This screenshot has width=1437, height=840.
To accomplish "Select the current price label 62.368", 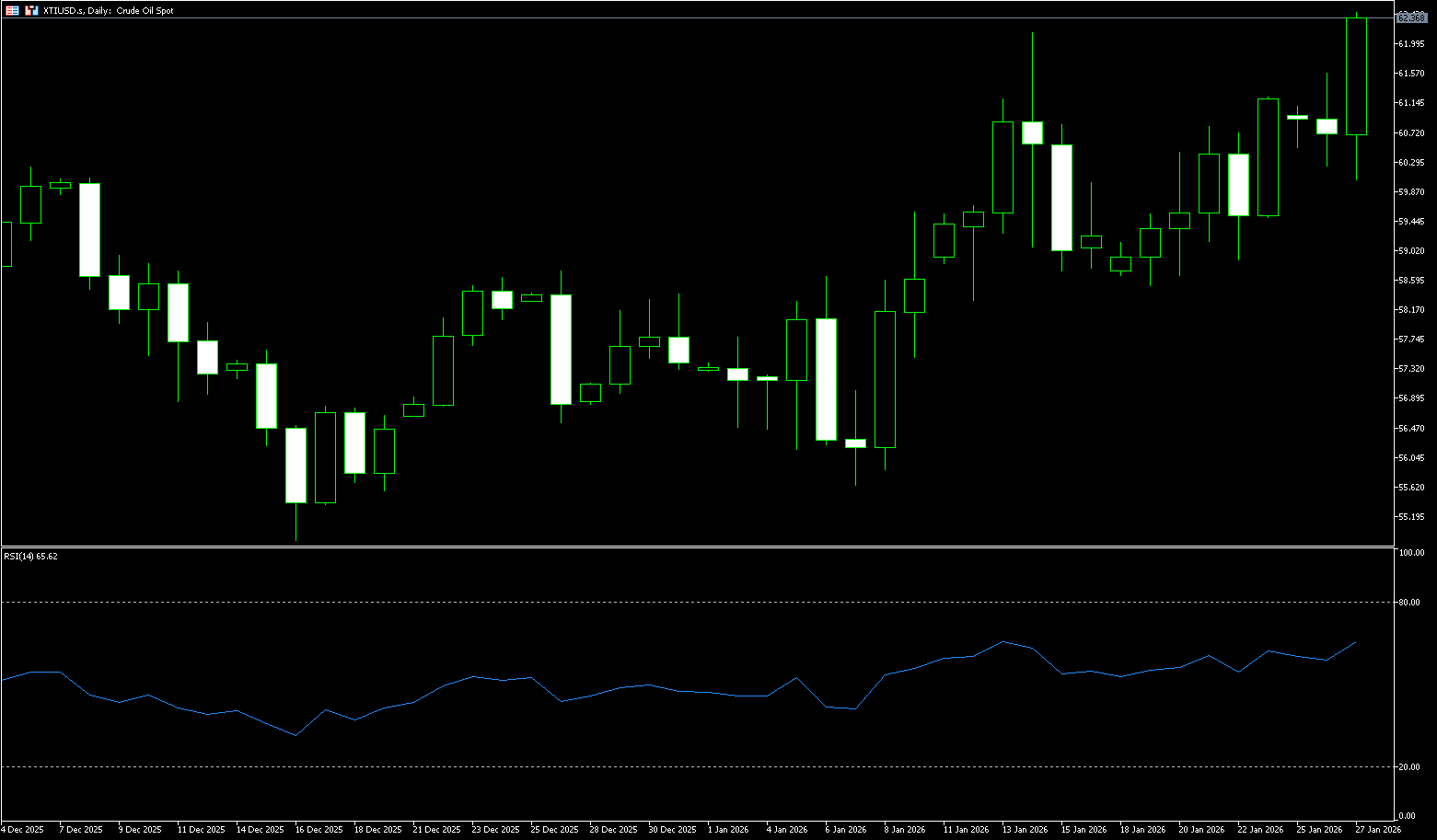I will 1410,17.
